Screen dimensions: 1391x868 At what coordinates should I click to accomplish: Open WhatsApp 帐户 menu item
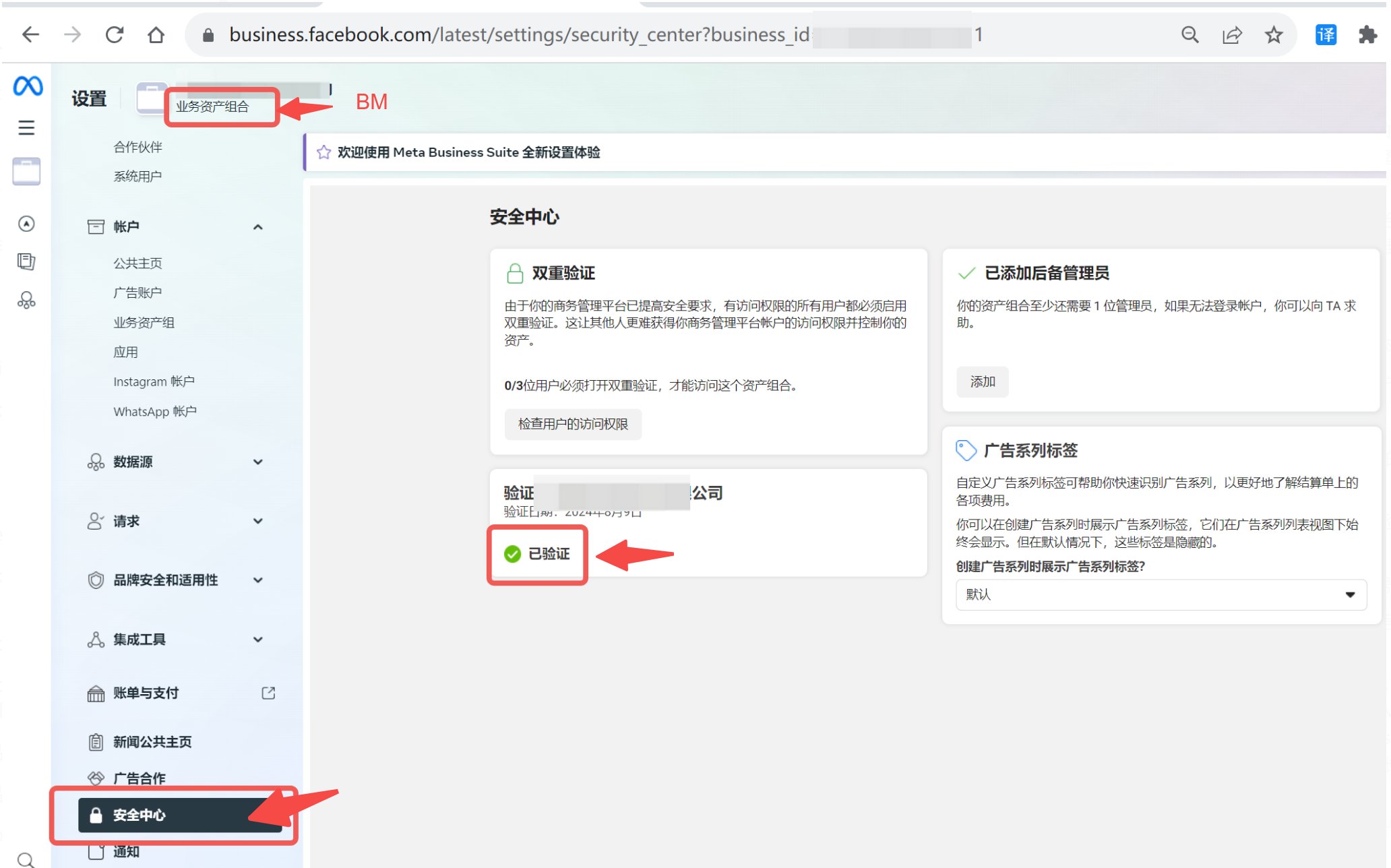pos(155,411)
